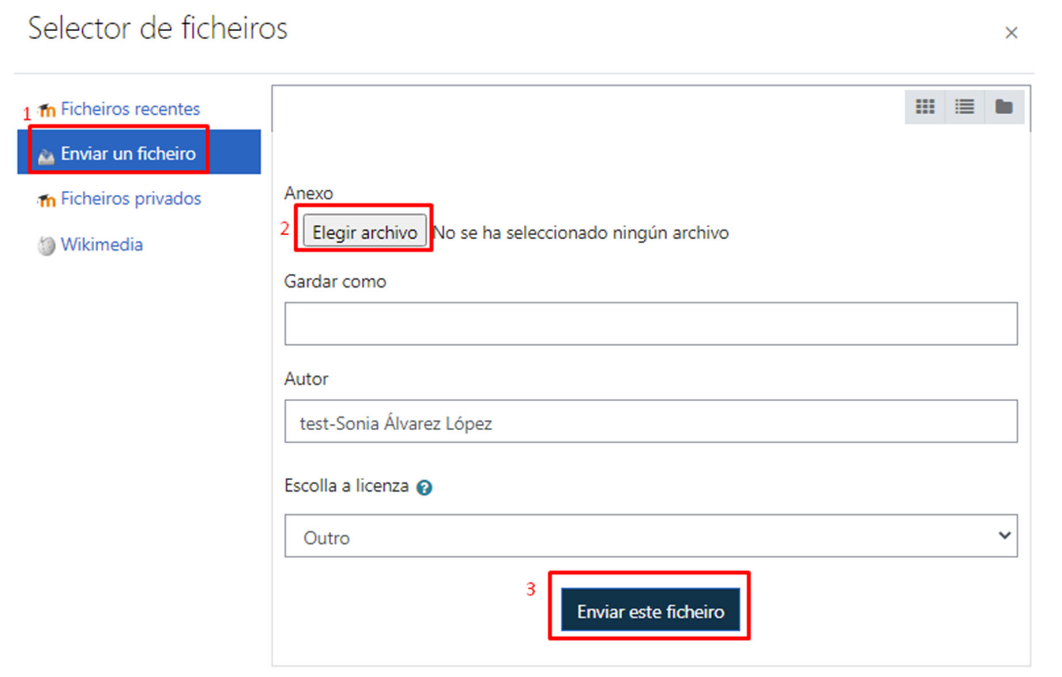
Task: Open the Wikimedia repository text link
Action: (x=101, y=245)
